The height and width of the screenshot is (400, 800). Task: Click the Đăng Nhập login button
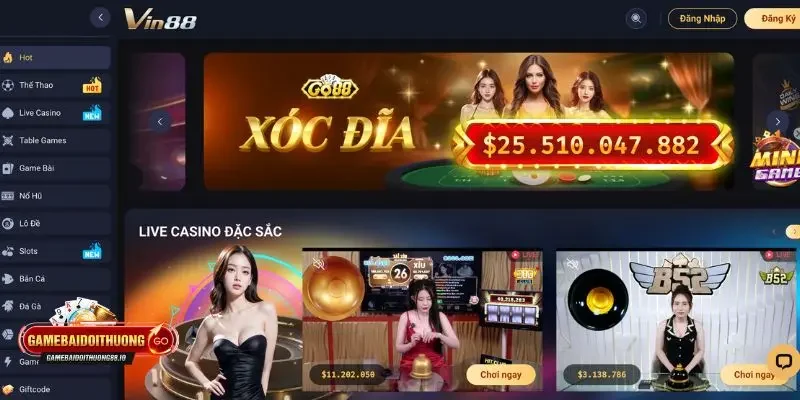coord(703,18)
